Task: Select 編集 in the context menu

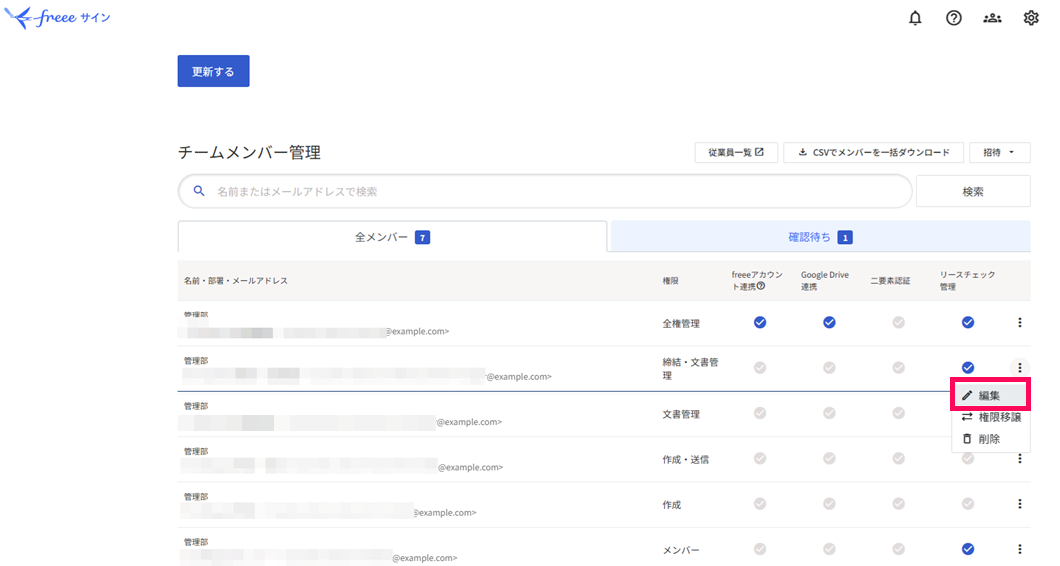Action: click(990, 396)
